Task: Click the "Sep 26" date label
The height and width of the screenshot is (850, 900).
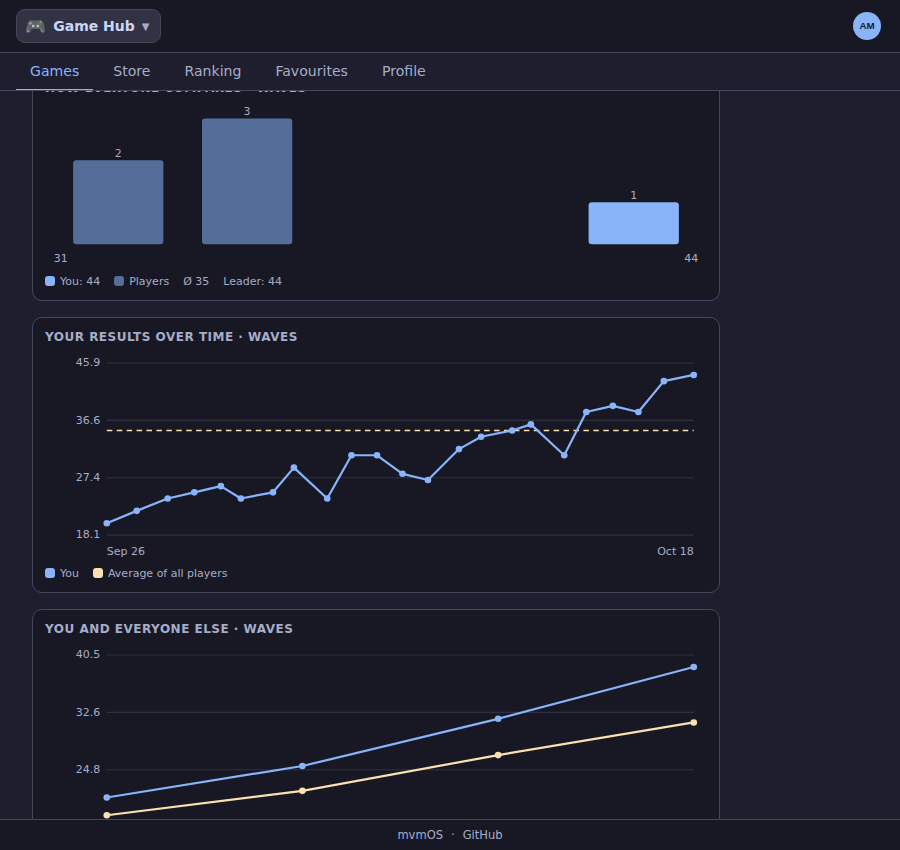Action: click(x=126, y=552)
